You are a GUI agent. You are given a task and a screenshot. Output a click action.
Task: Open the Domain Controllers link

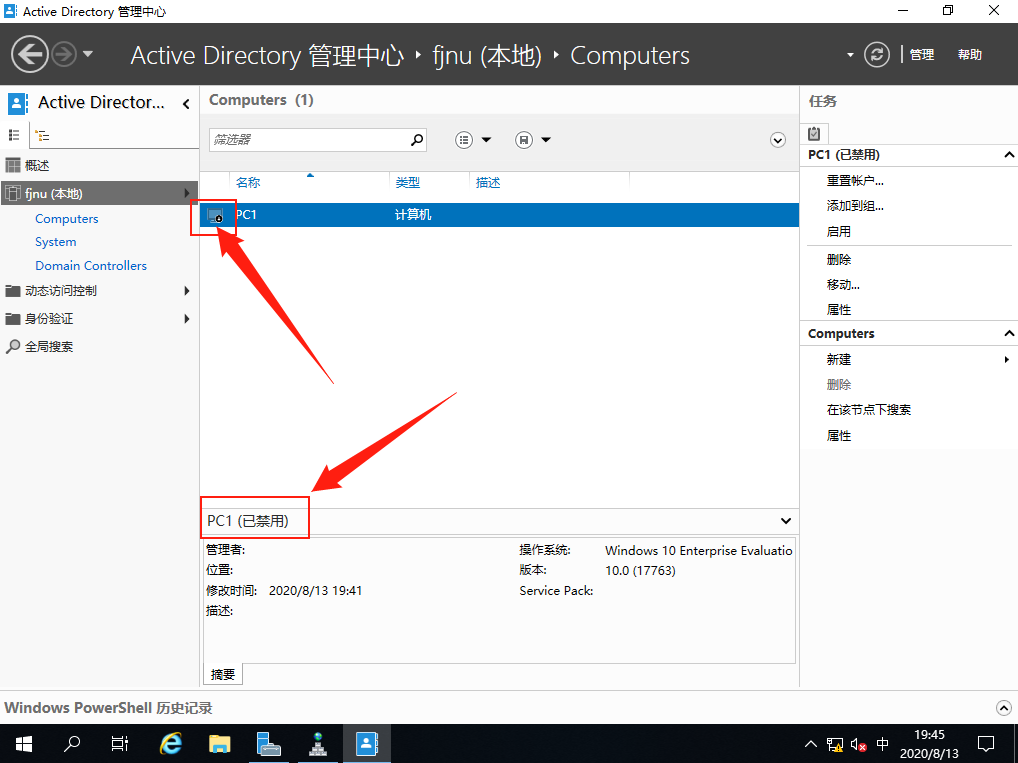(91, 266)
